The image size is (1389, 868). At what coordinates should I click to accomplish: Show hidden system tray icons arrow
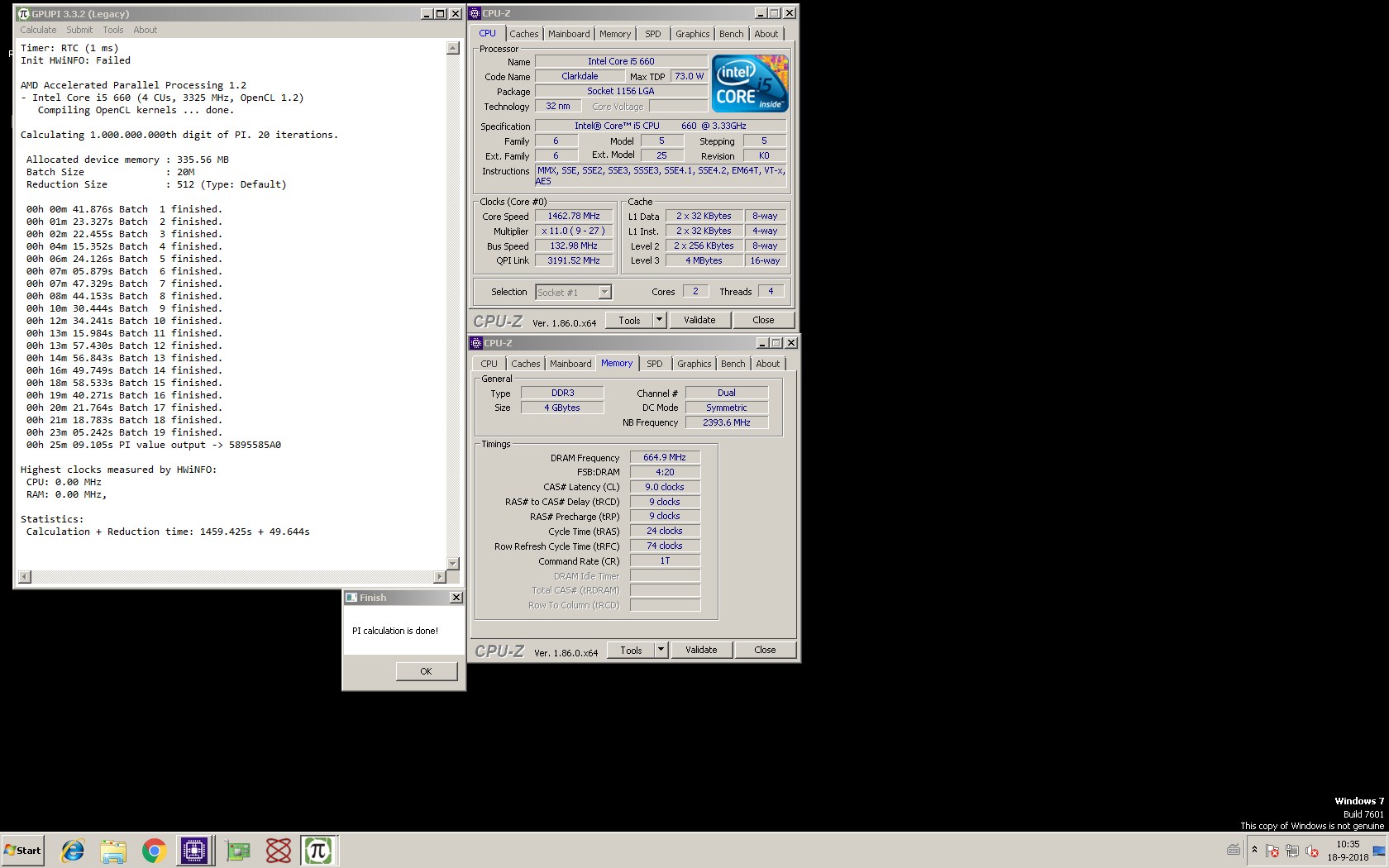[x=1254, y=850]
